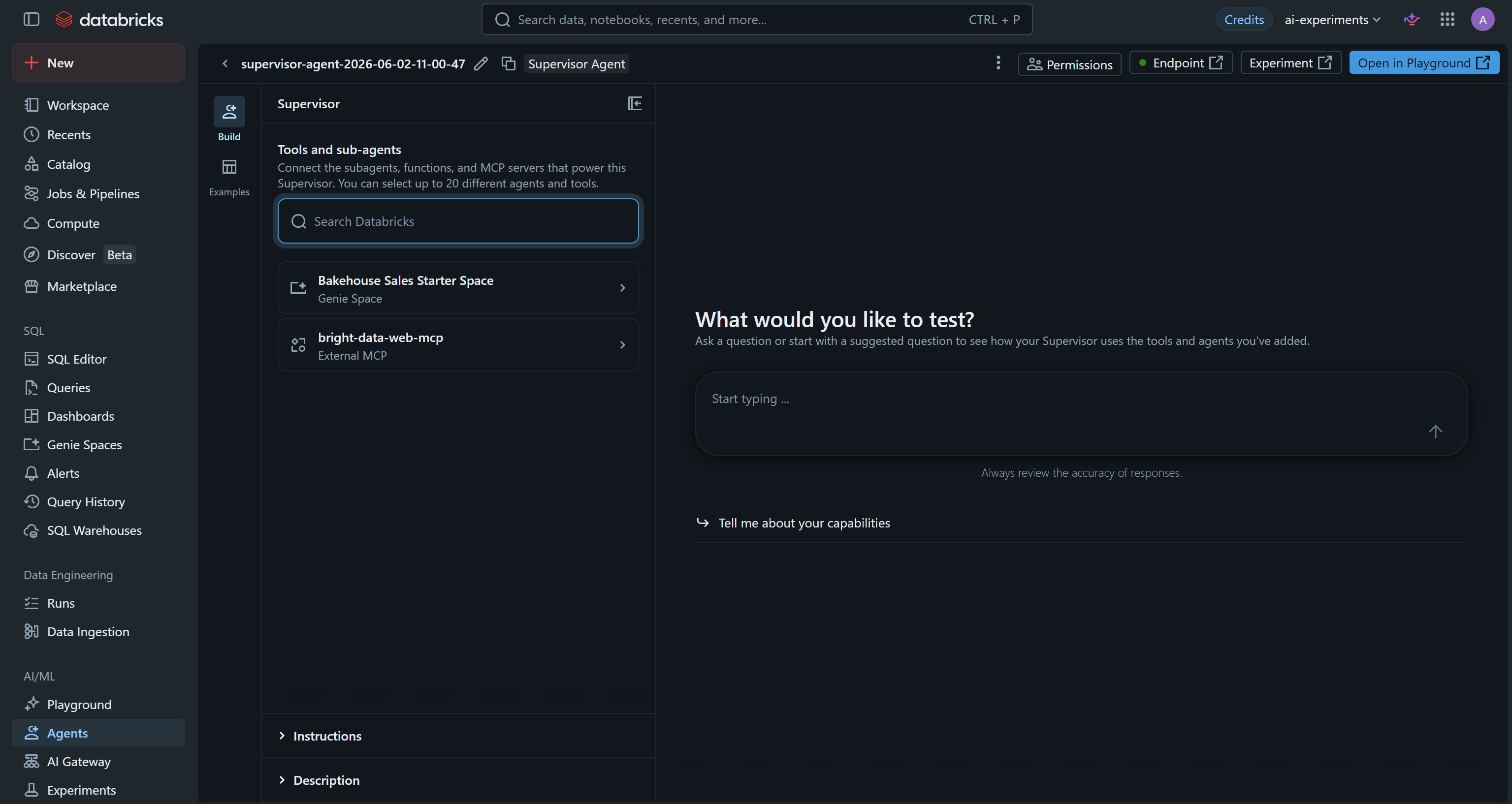
Task: Click the Start typing chat box
Action: tap(1081, 414)
